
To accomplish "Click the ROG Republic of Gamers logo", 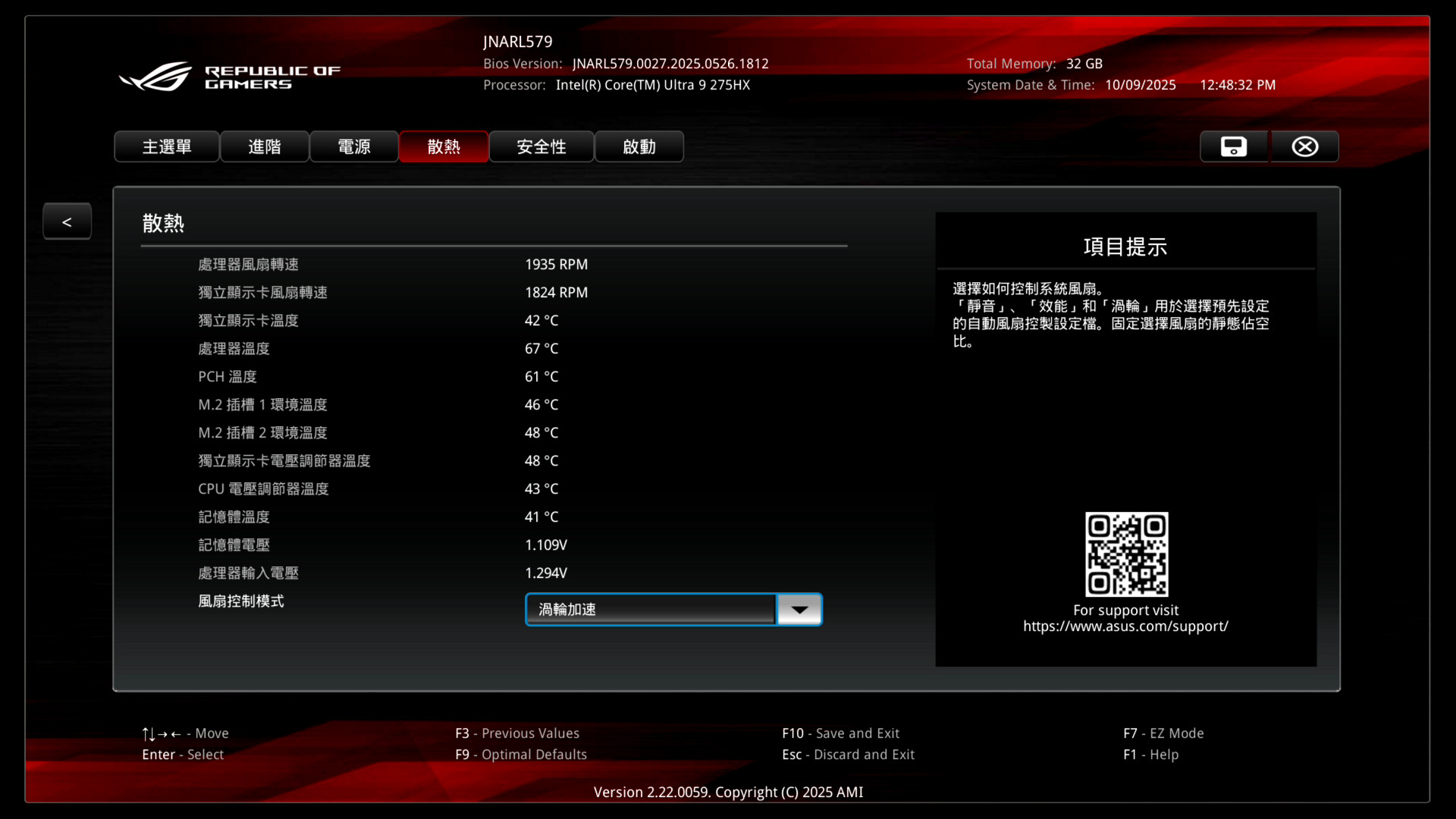I will [231, 77].
